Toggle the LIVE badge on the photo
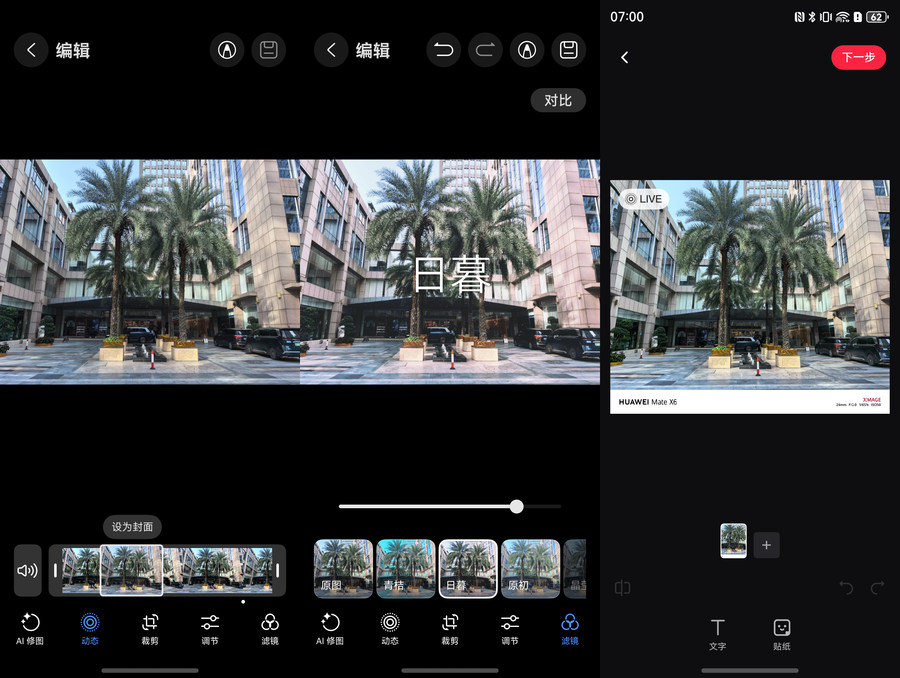Viewport: 900px width, 678px height. (643, 199)
